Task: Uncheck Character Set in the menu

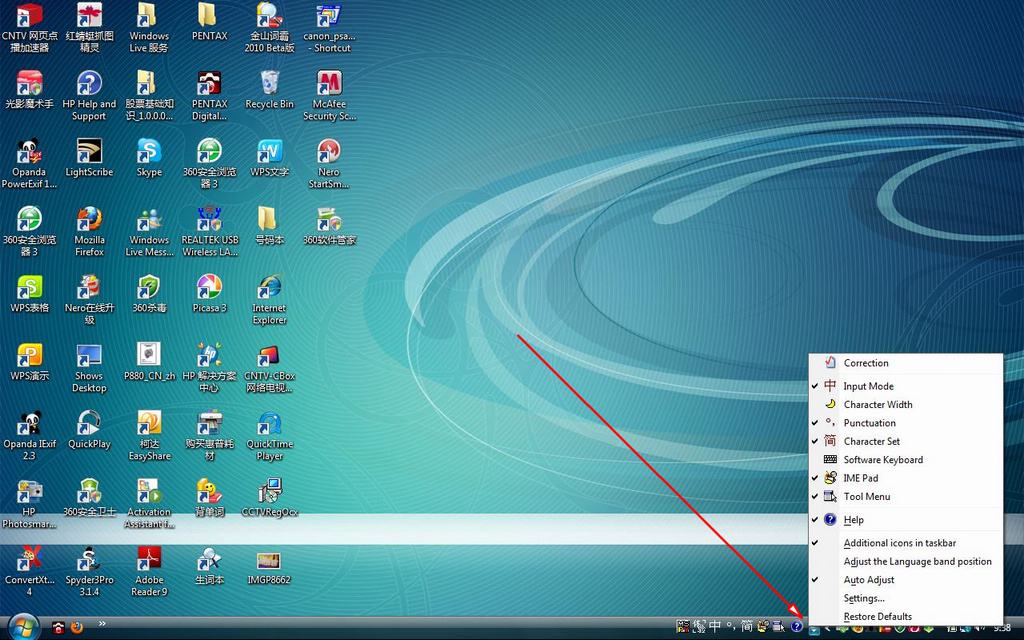Action: (x=905, y=441)
